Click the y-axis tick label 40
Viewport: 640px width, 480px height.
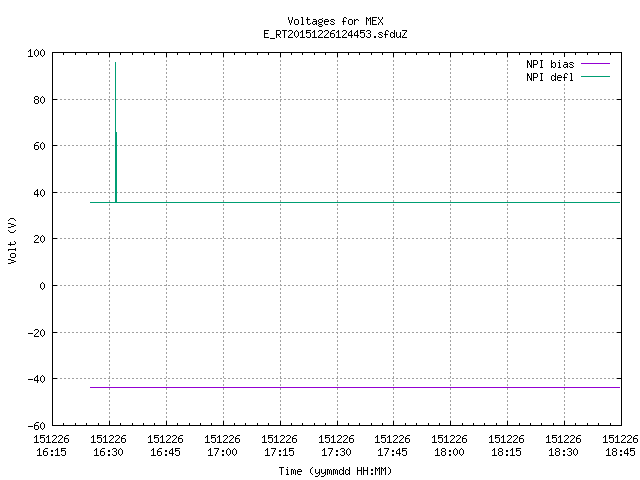point(39,193)
